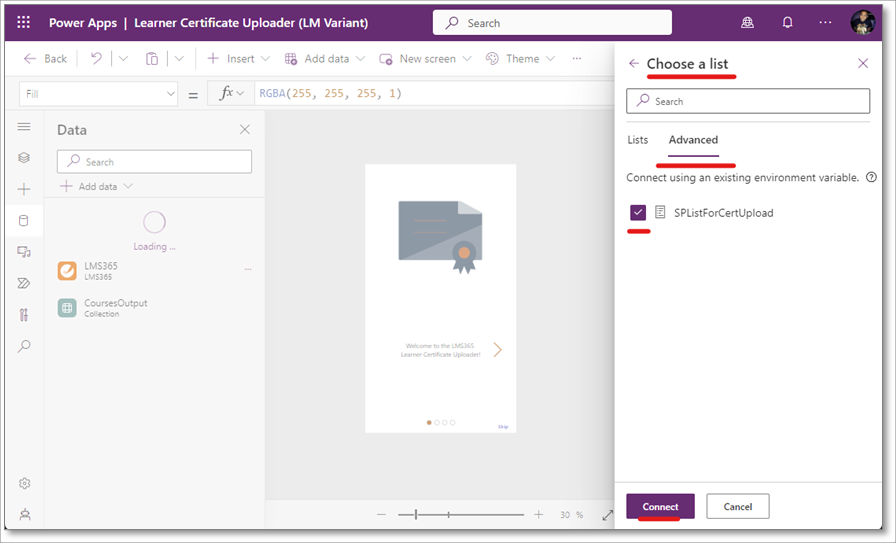Click the Connect button
Image resolution: width=896 pixels, height=543 pixels.
660,507
